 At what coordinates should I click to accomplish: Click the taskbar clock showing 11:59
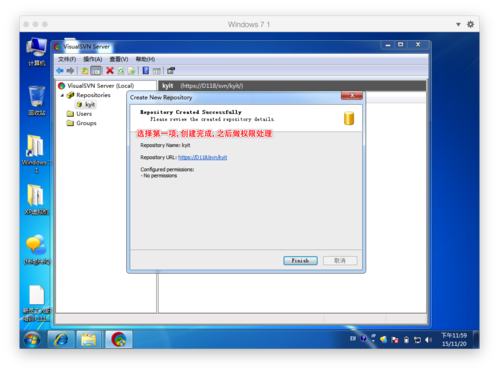point(454,340)
